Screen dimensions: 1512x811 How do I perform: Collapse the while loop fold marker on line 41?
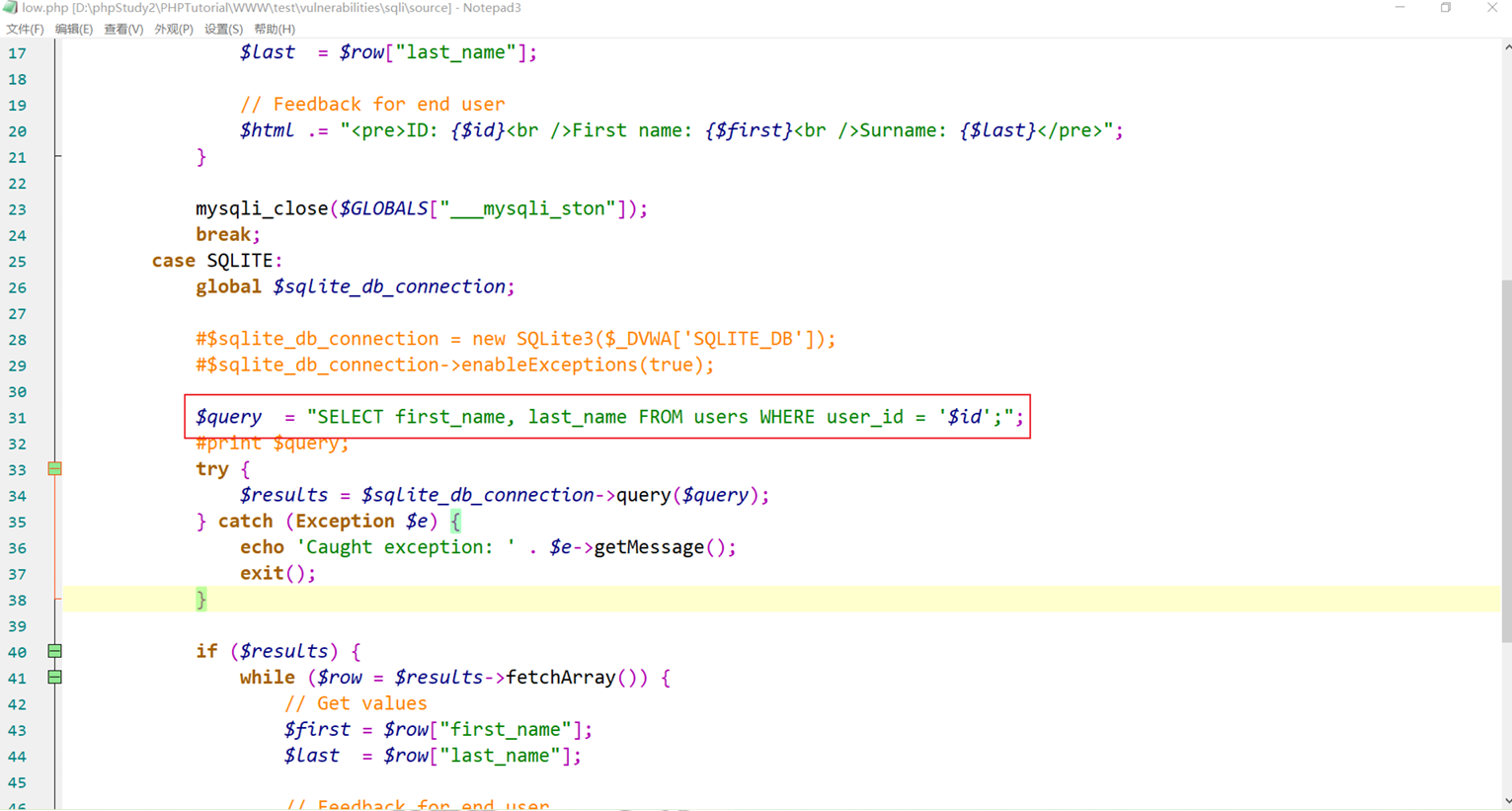click(x=55, y=678)
